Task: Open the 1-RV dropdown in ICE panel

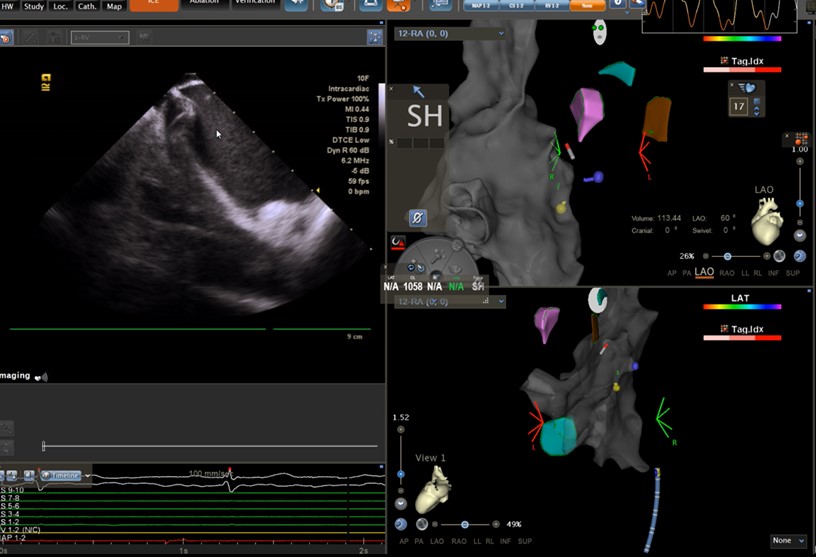Action: (x=100, y=37)
